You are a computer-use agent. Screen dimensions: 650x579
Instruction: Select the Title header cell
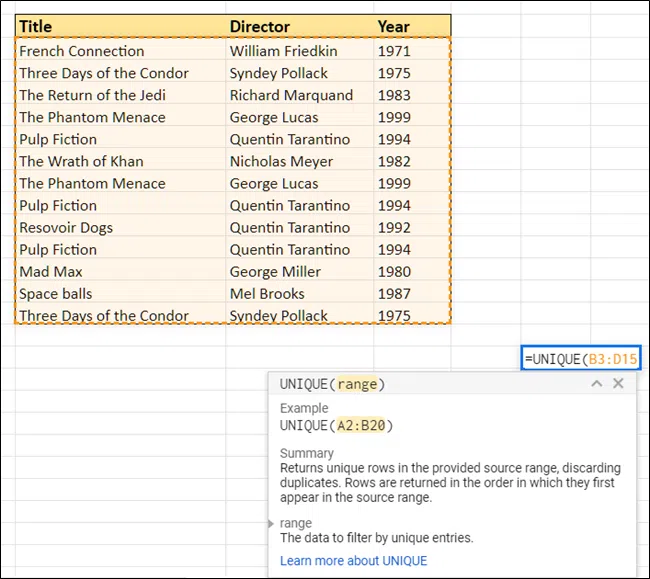point(120,27)
